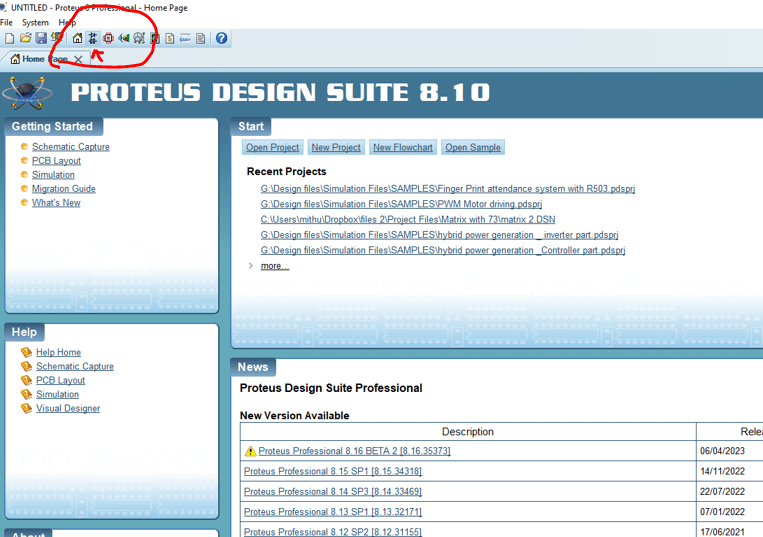The width and height of the screenshot is (763, 537).
Task: Open Schematic Capture tutorial in Getting Started
Action: click(x=71, y=146)
